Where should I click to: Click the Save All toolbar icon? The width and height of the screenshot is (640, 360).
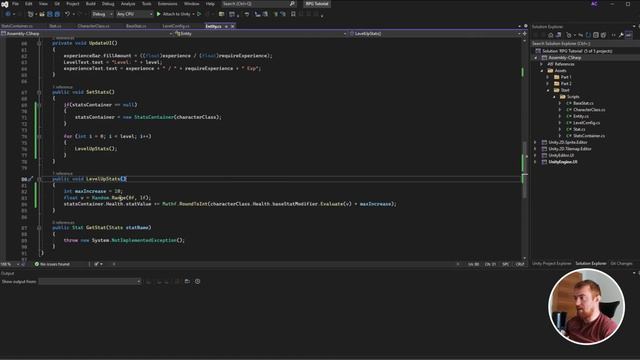pos(57,14)
